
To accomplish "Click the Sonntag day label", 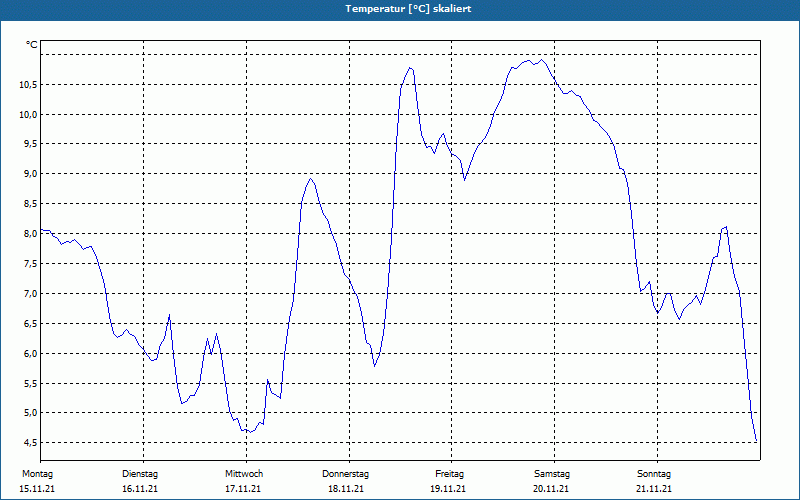I will pos(654,474).
